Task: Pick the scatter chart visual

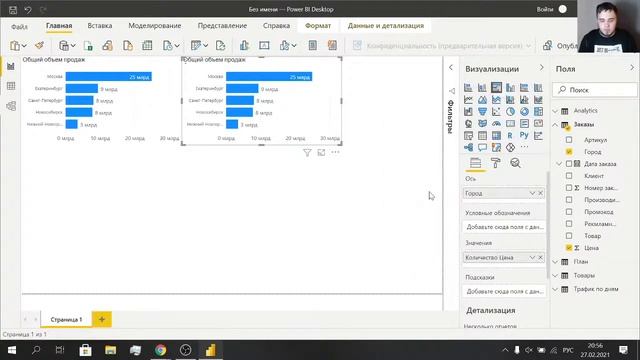Action: 496,111
